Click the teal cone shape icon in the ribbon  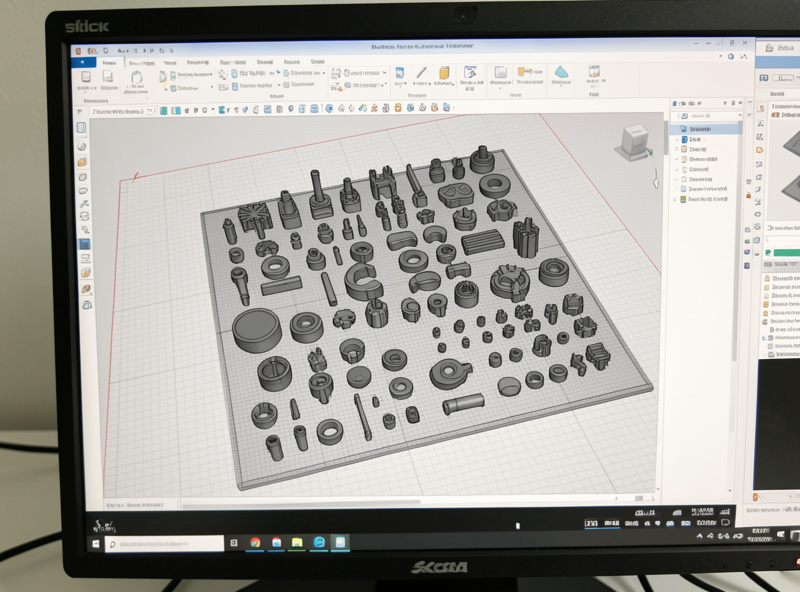coord(561,71)
